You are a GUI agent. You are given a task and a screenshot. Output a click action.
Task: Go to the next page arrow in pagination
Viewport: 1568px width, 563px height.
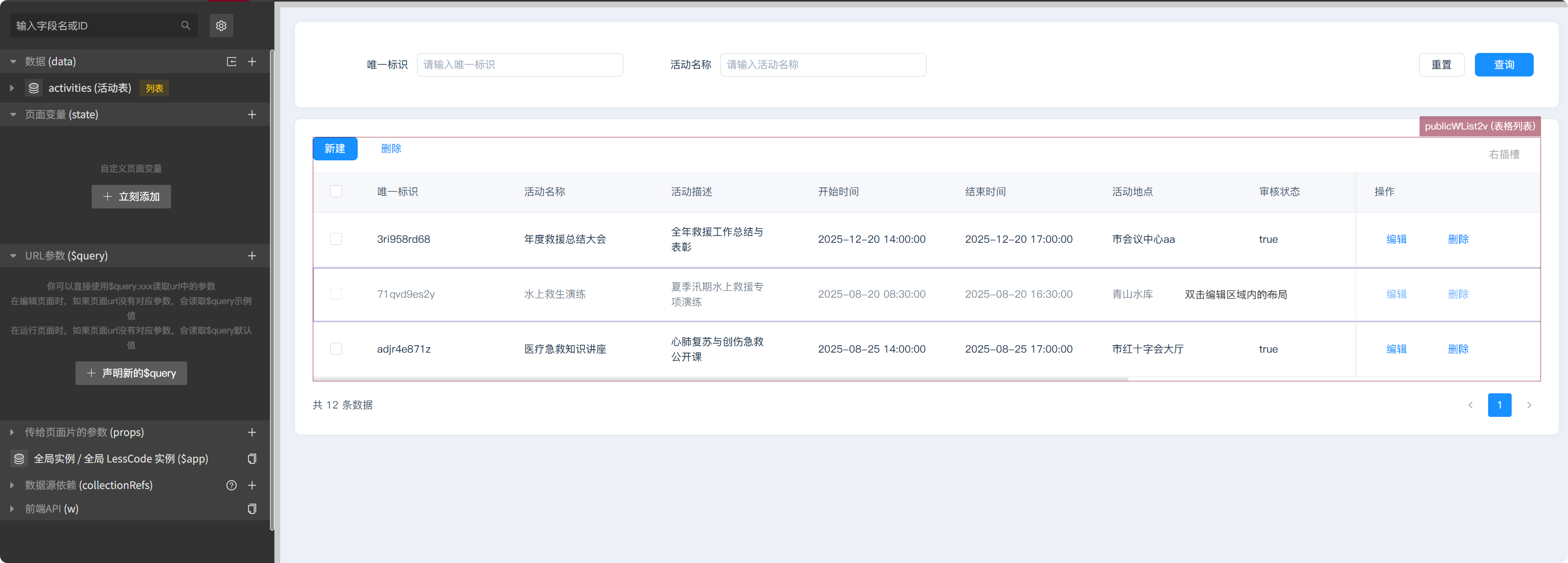click(x=1528, y=405)
